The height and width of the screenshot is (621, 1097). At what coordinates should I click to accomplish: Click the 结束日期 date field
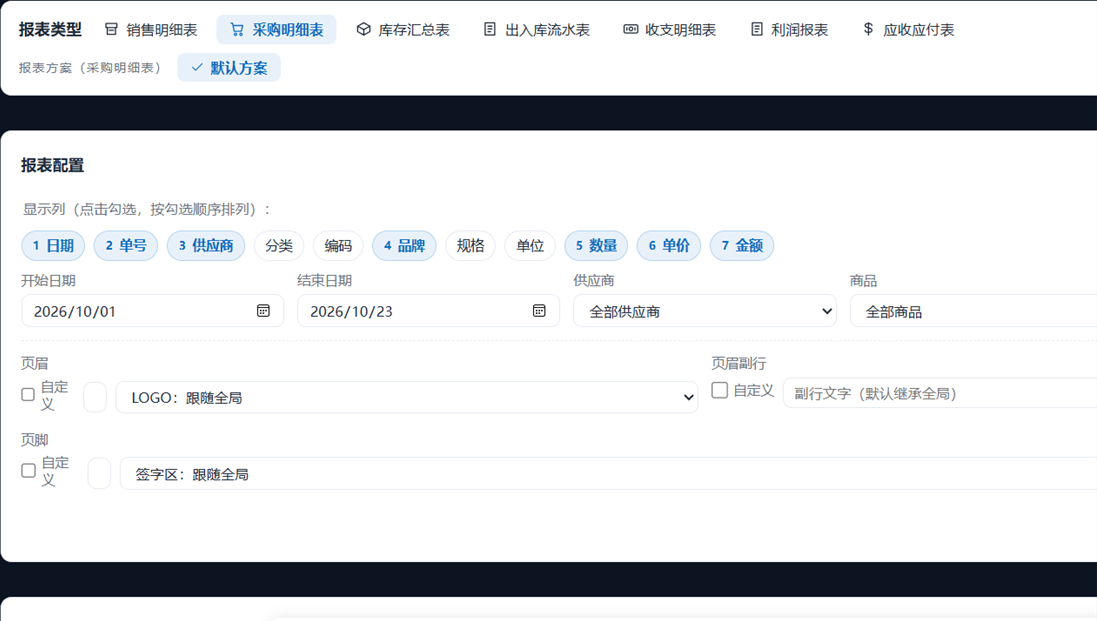tap(428, 311)
